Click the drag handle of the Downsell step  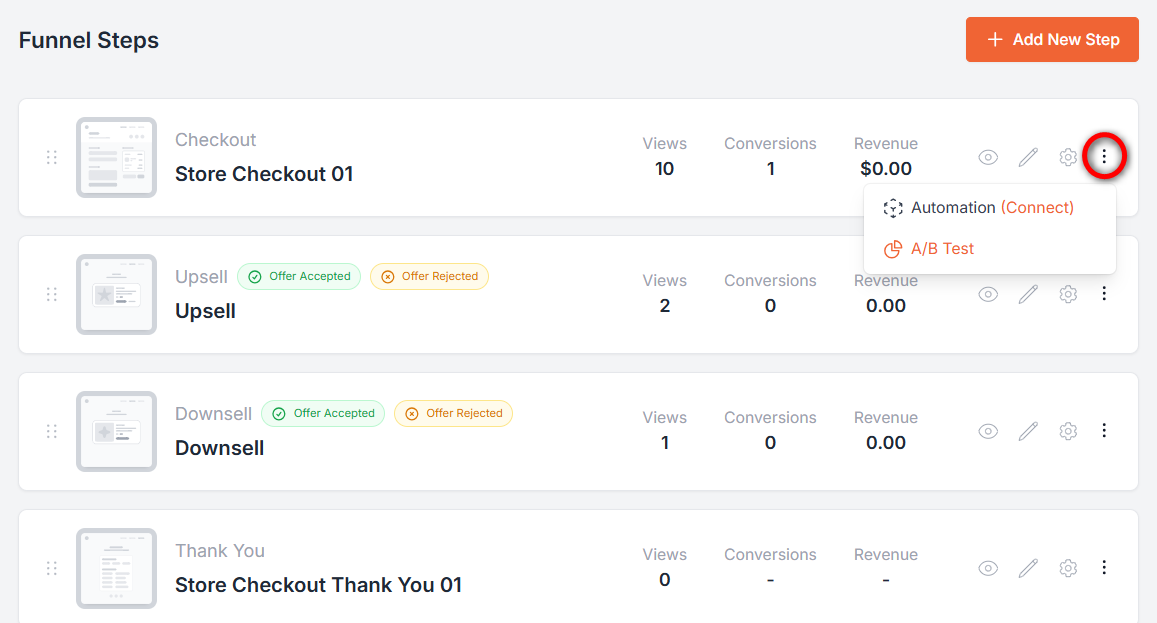pos(52,431)
